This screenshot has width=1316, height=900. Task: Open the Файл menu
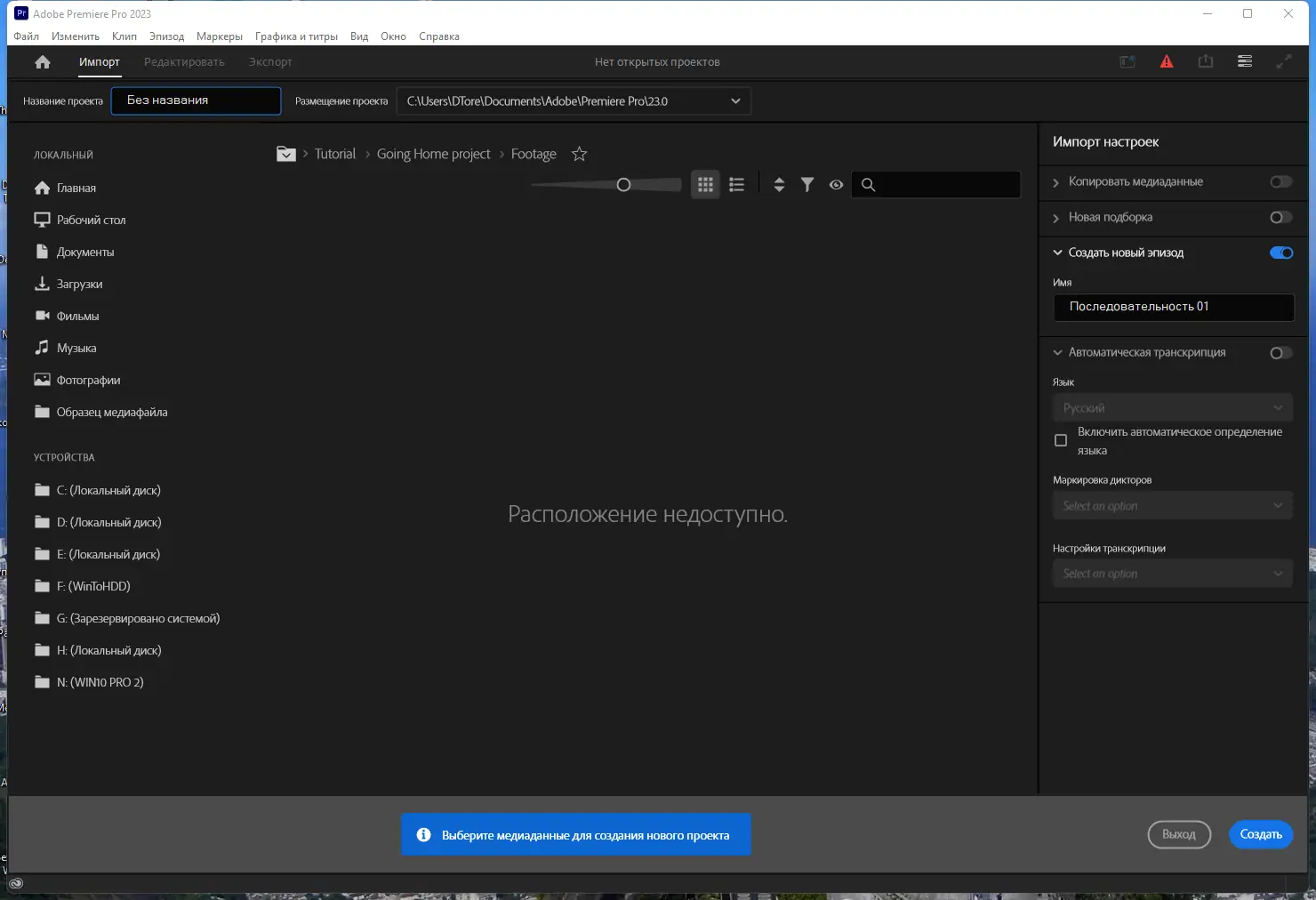pyautogui.click(x=26, y=36)
